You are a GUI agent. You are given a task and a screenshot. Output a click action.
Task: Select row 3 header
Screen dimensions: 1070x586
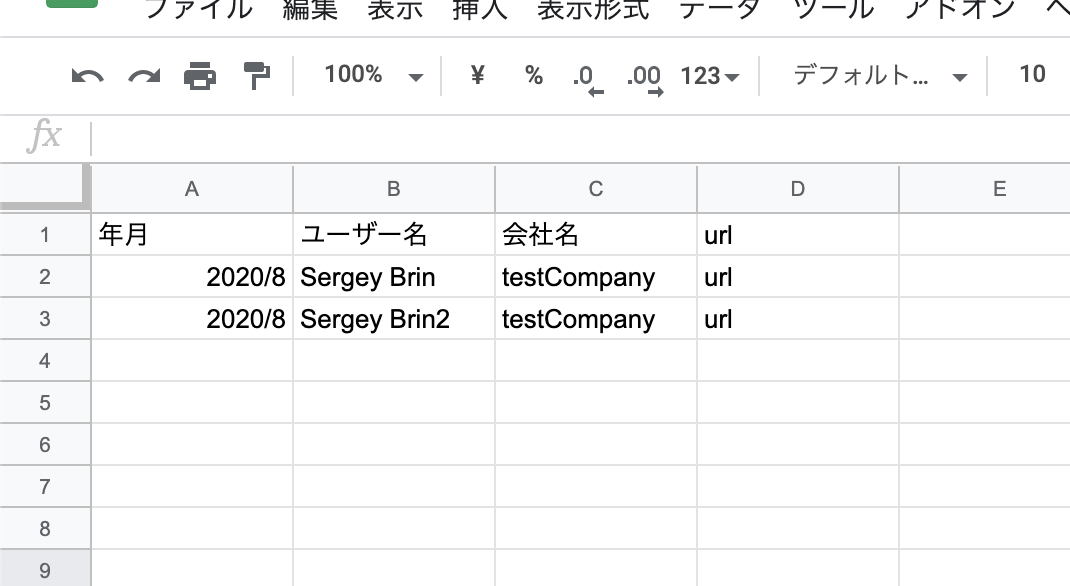point(44,319)
